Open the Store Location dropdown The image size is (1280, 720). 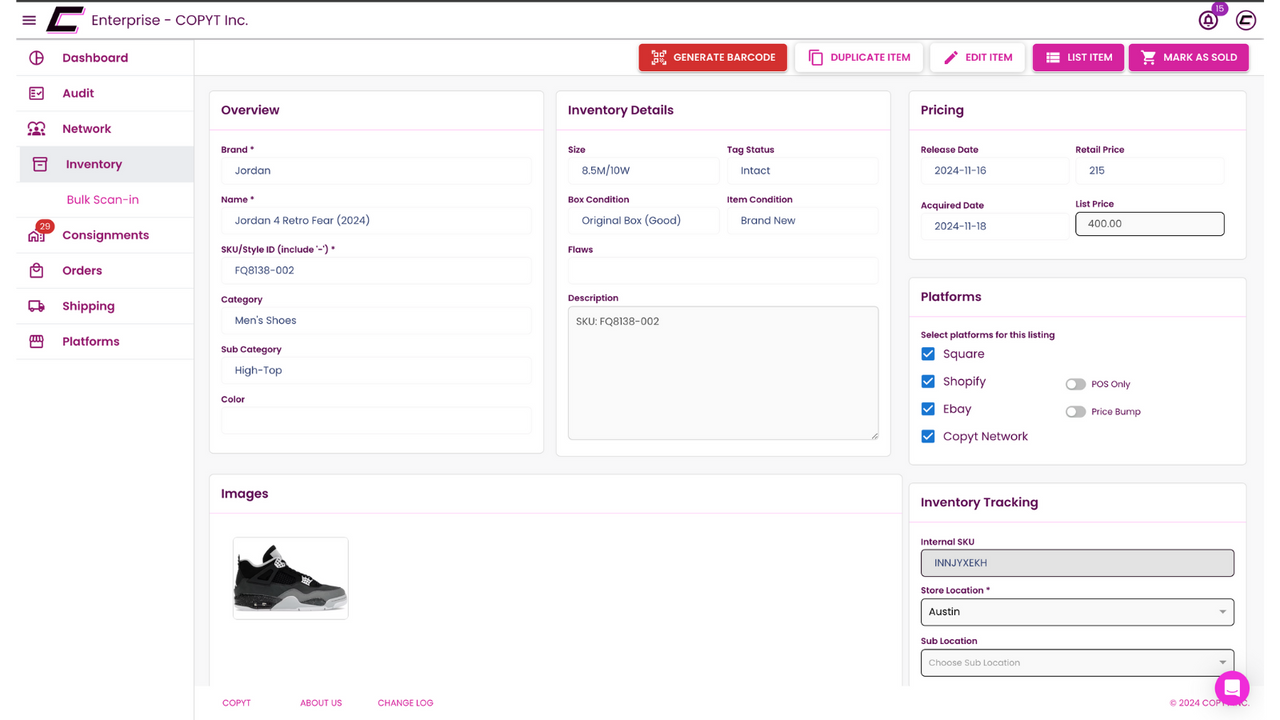point(1077,612)
